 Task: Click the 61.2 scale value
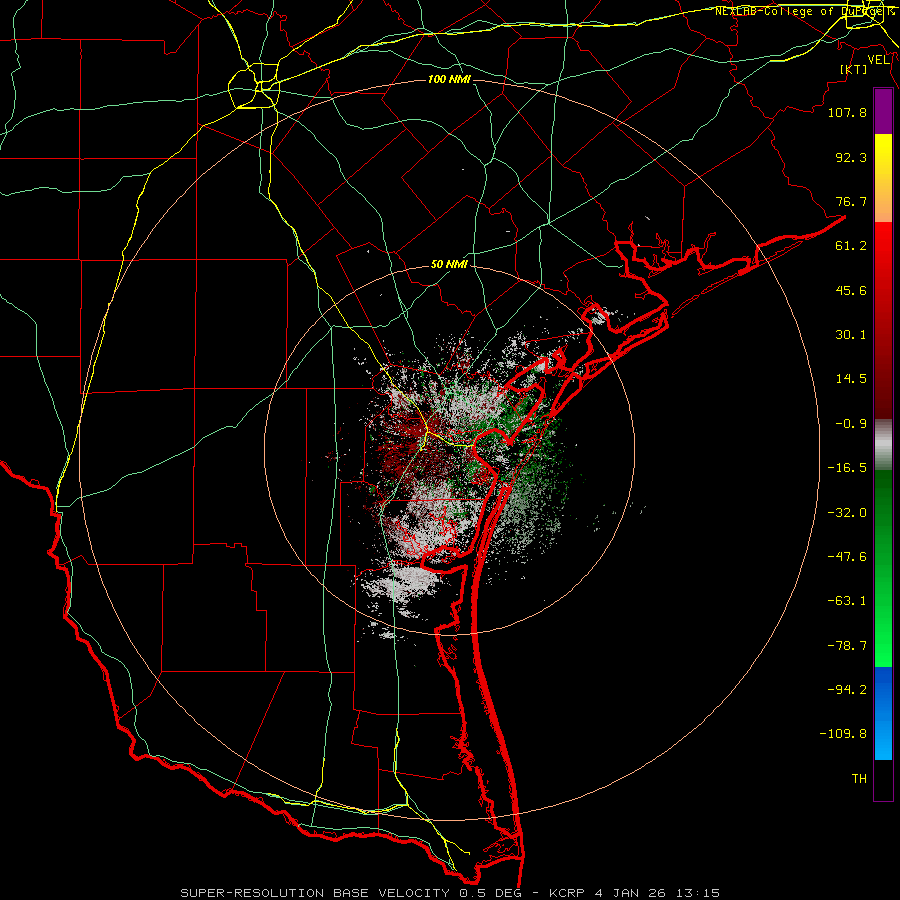coord(851,246)
